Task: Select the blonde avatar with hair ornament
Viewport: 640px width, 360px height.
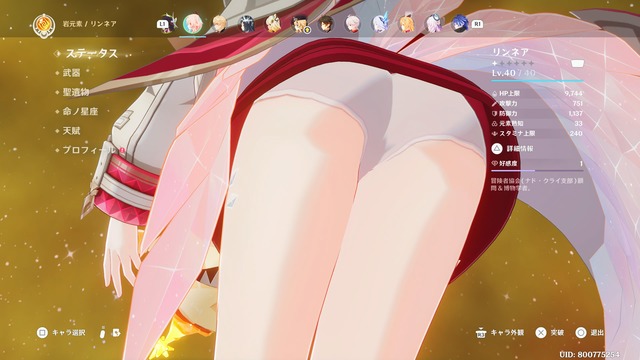Action: (273, 24)
